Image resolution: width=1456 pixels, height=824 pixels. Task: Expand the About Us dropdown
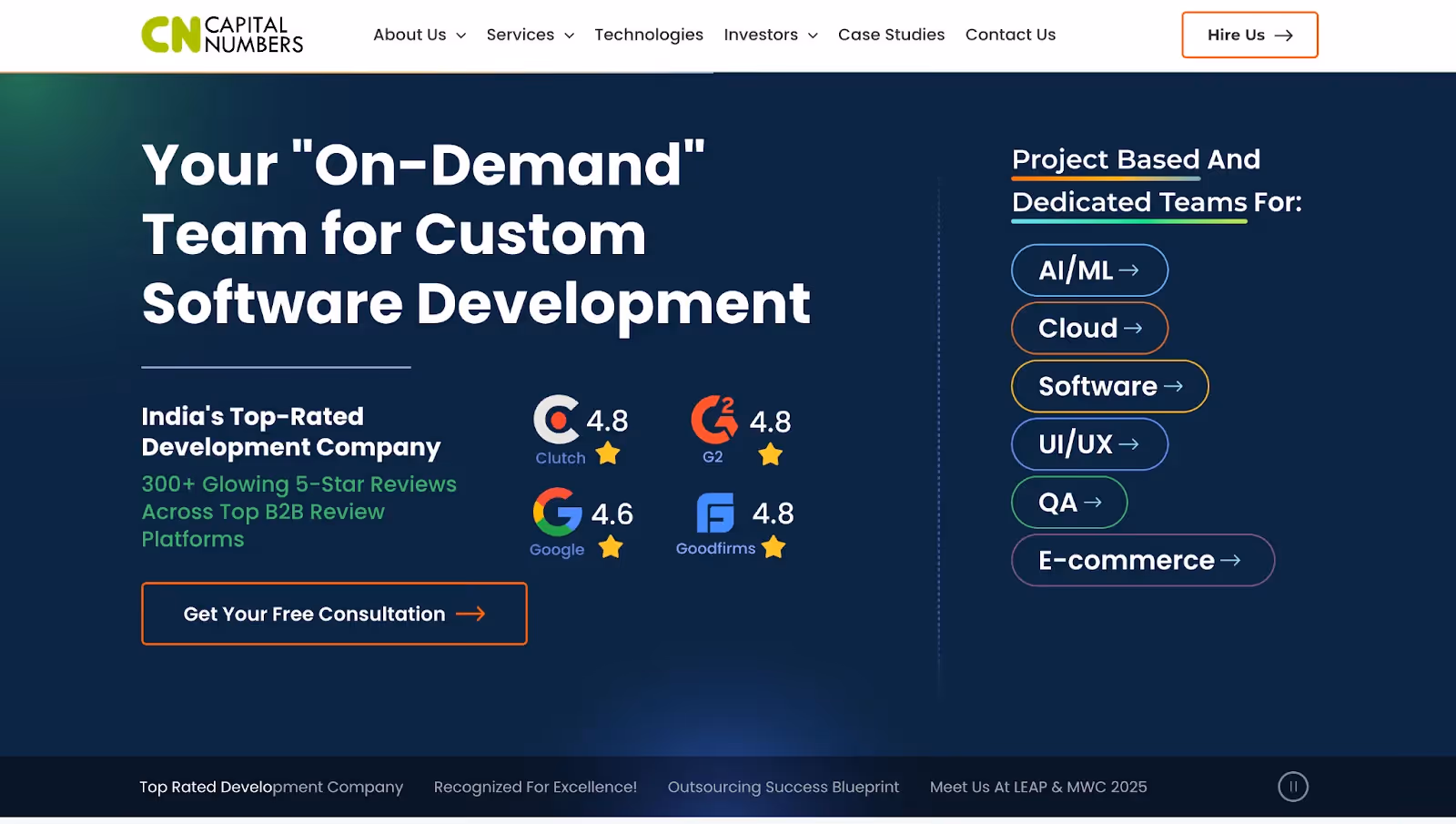point(420,35)
